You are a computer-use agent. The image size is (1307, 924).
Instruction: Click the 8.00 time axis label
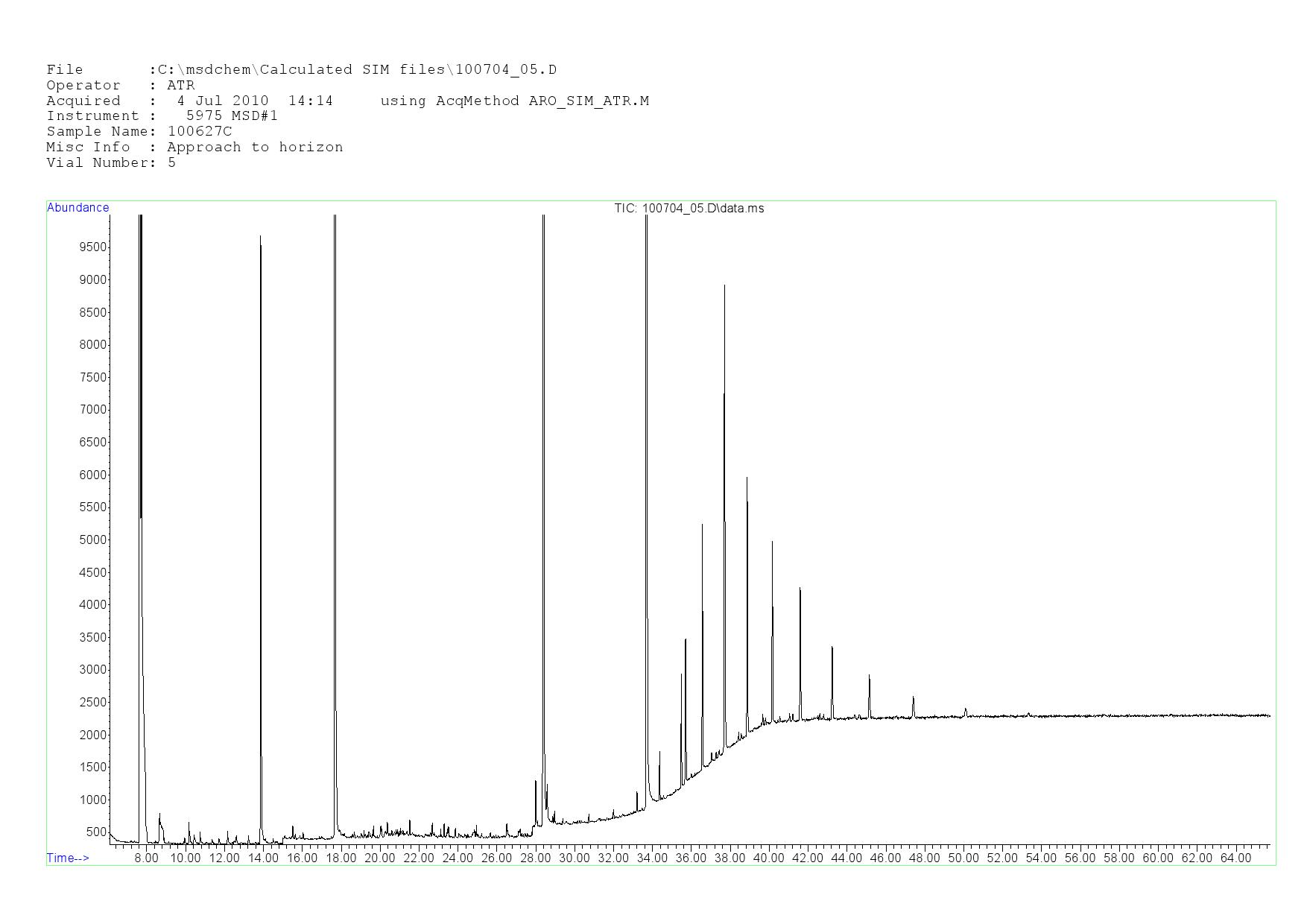(146, 858)
